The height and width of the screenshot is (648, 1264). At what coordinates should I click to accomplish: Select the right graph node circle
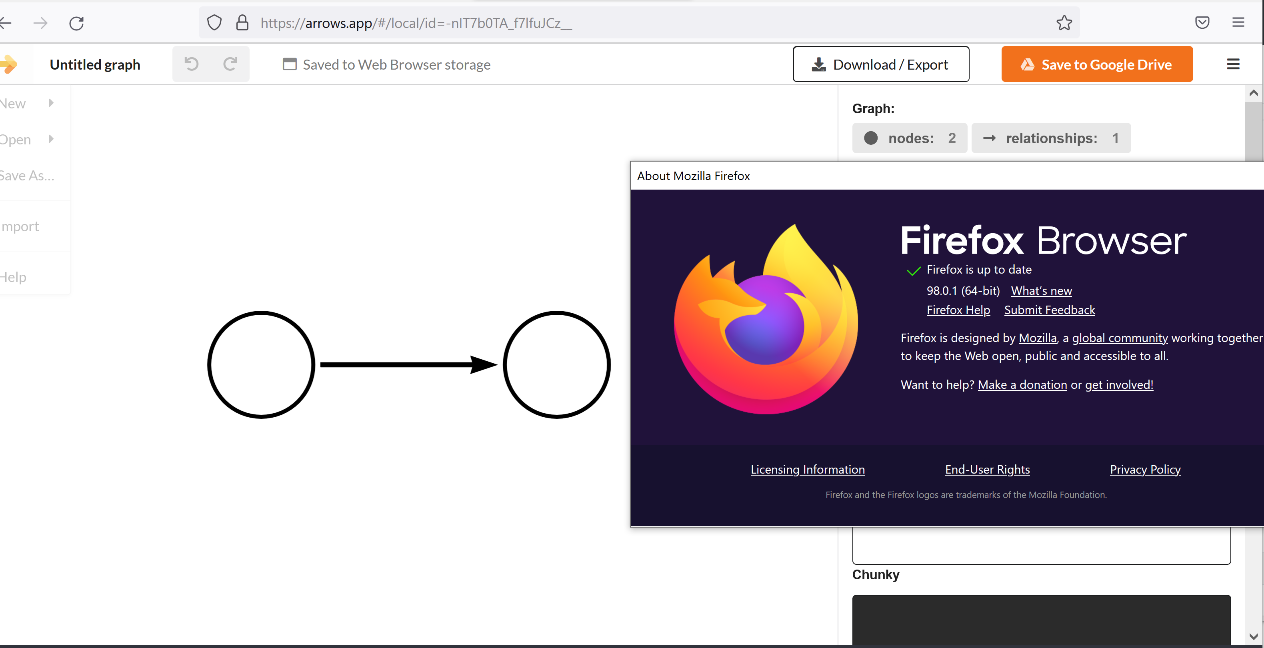pyautogui.click(x=557, y=365)
